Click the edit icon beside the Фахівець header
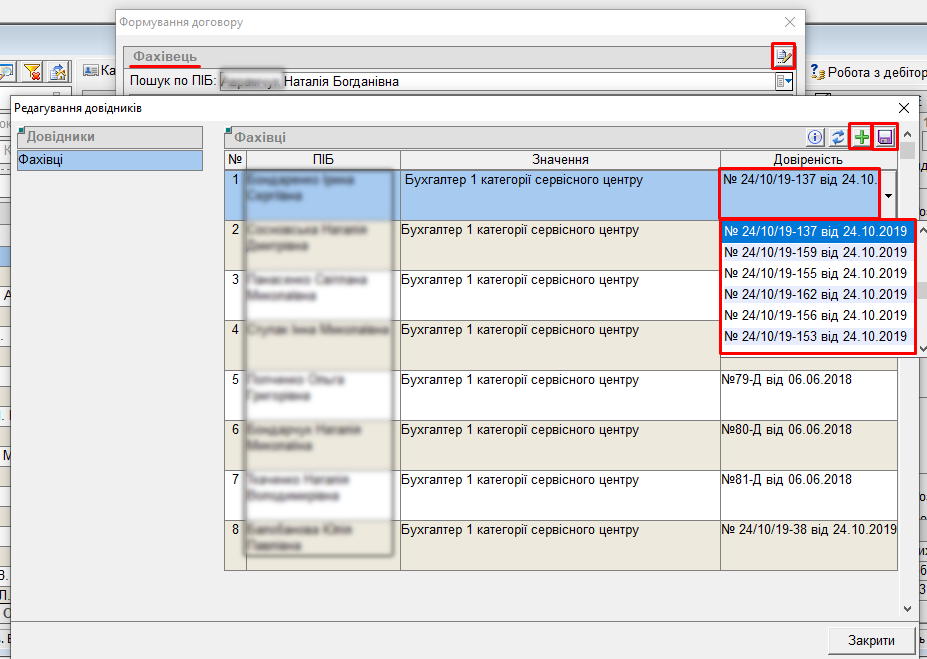 pos(783,56)
